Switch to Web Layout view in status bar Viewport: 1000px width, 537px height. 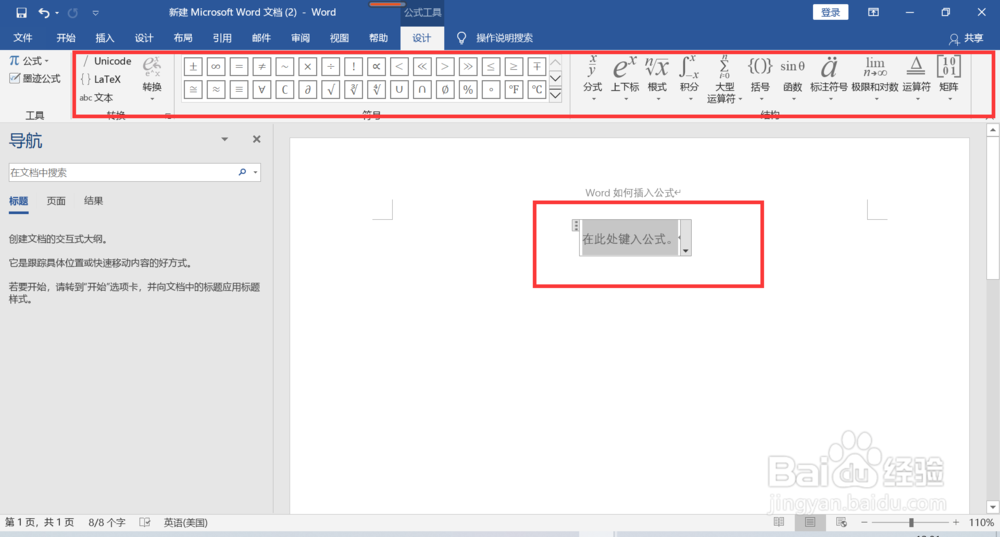[x=841, y=522]
